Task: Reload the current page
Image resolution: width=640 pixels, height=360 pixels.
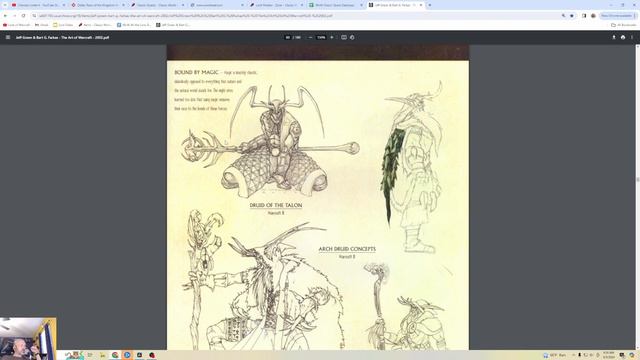Action: click(x=23, y=16)
